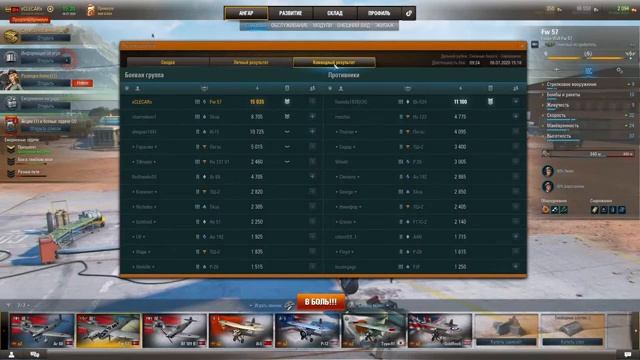
Task: Sort Противники by flight icon
Action: tap(516, 88)
